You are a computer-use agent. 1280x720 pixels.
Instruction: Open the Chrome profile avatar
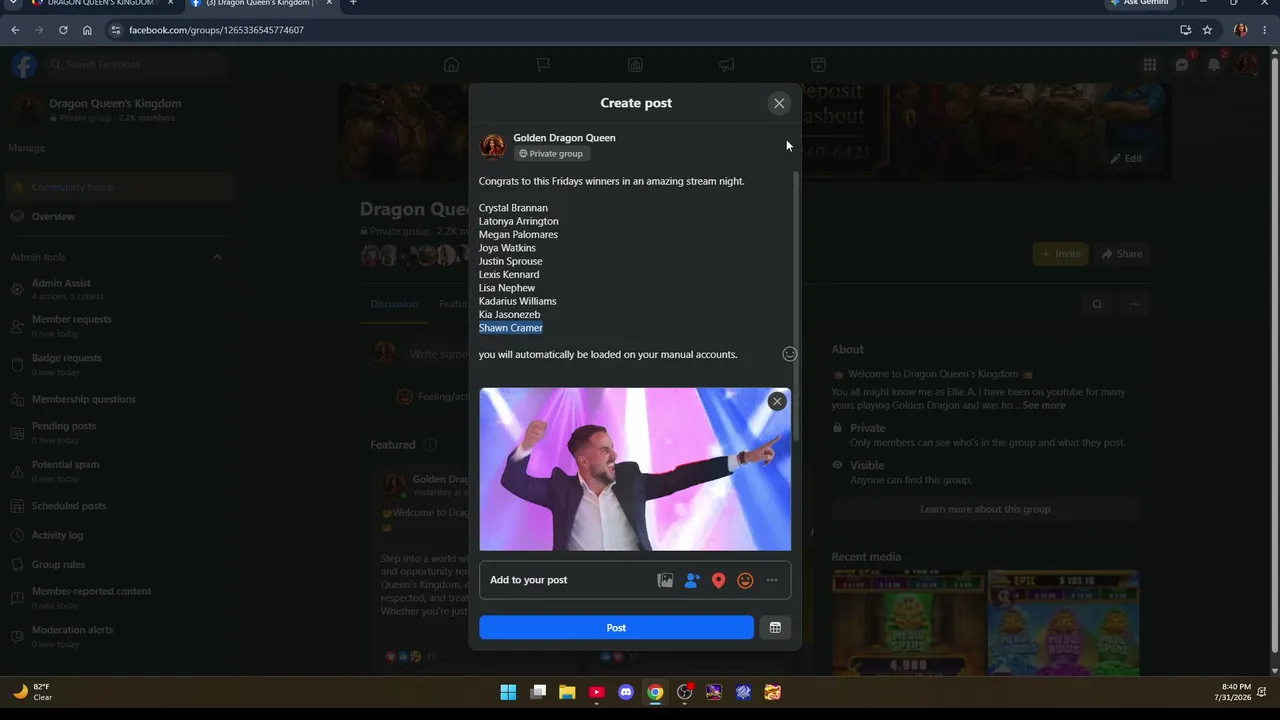[x=1241, y=30]
